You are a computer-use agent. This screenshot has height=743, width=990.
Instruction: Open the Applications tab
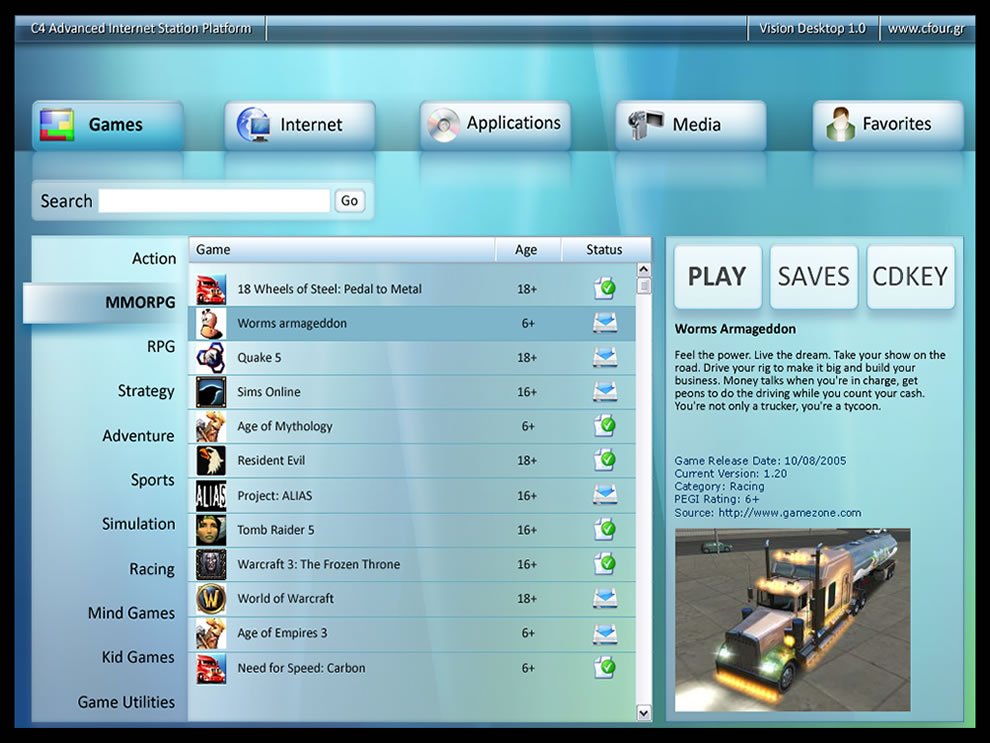pyautogui.click(x=495, y=125)
